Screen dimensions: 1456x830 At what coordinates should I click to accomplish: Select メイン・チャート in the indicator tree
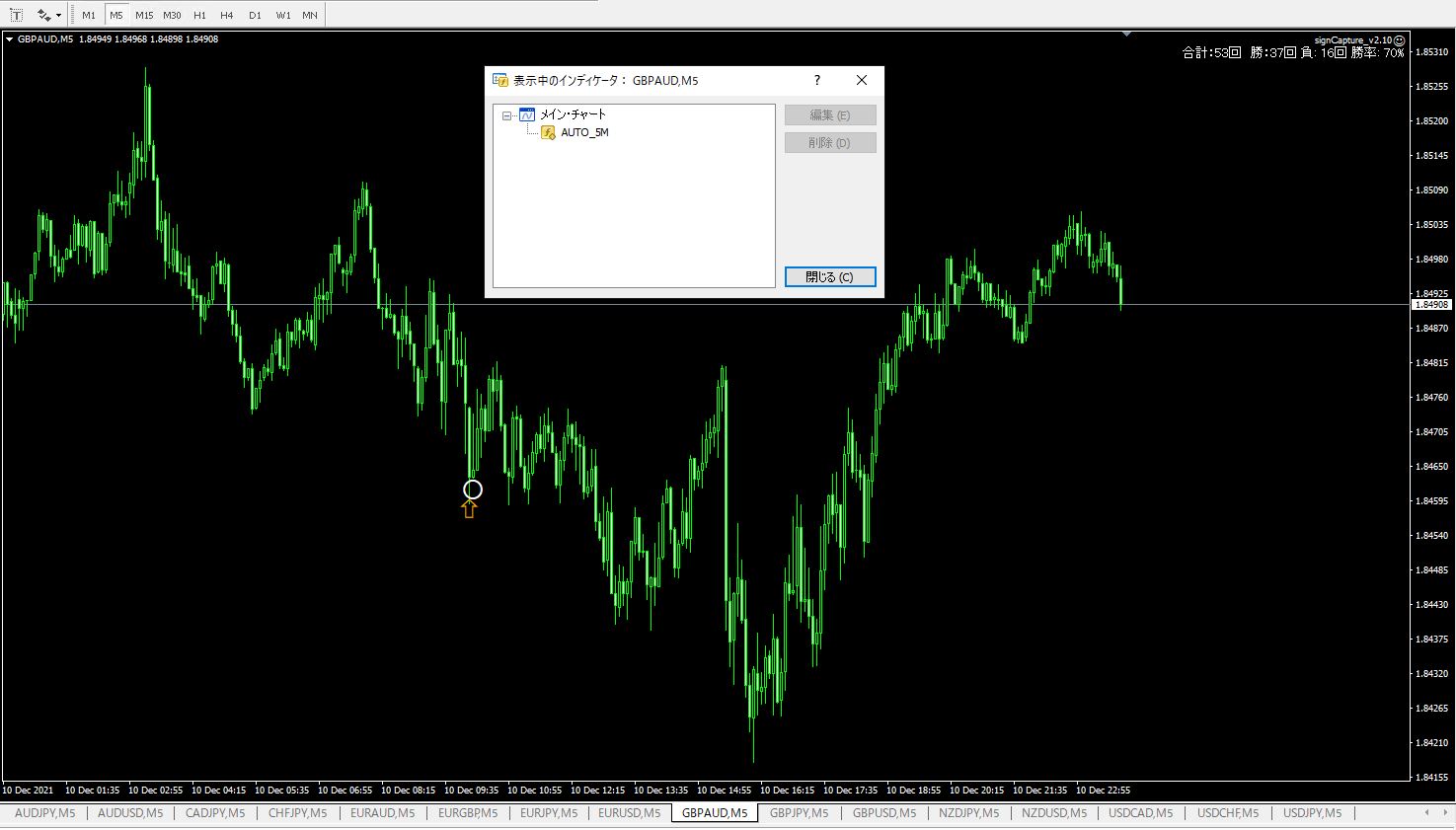click(x=573, y=114)
